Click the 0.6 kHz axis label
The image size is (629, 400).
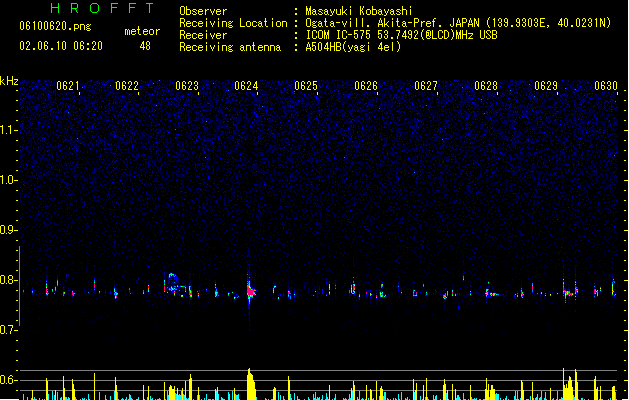point(9,380)
